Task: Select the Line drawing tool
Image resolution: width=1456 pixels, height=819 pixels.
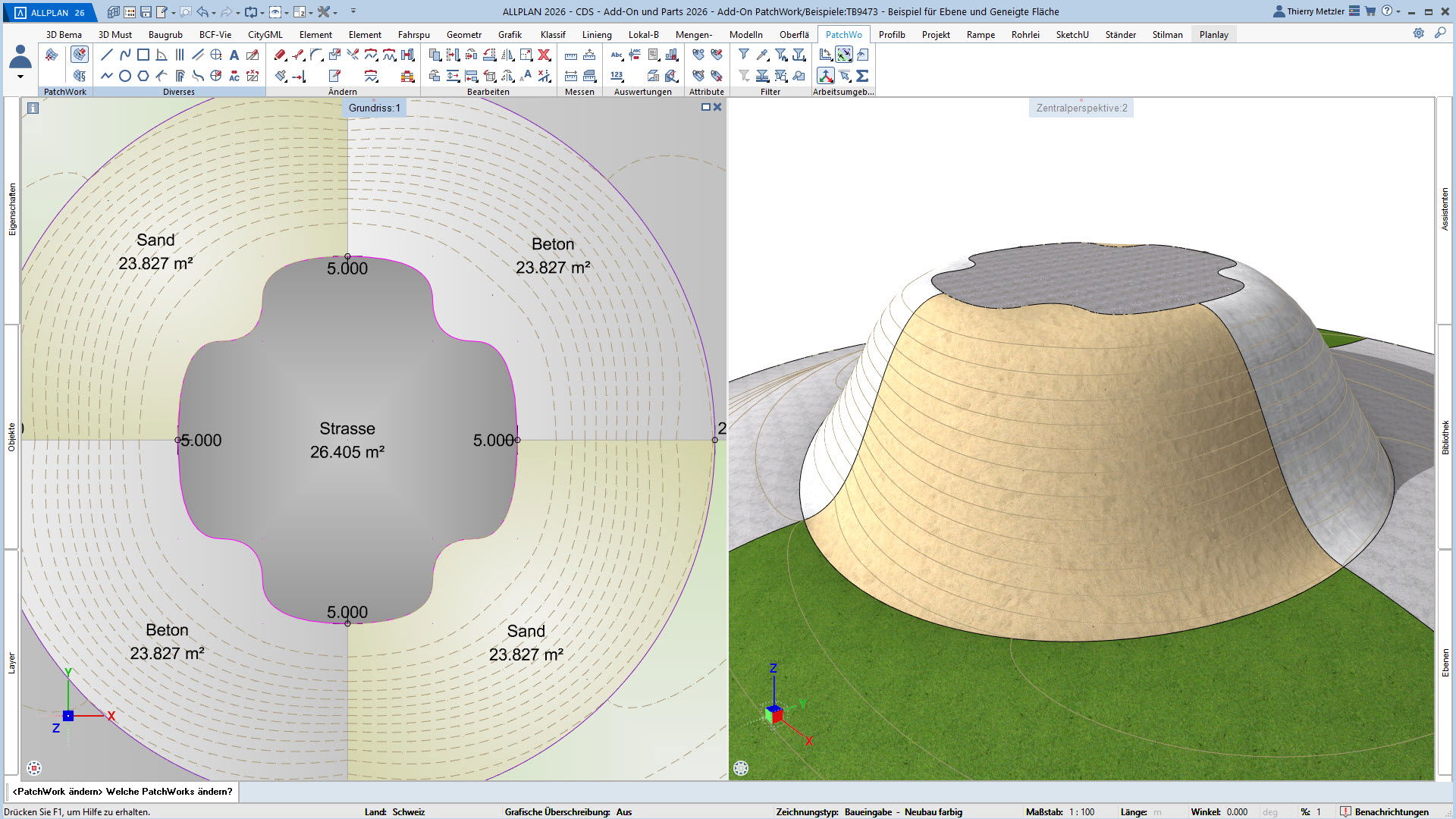Action: coord(106,55)
